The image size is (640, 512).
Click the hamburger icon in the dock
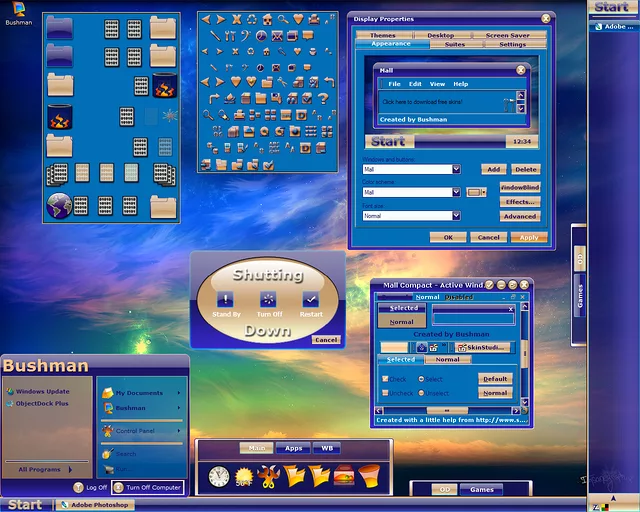tap(344, 477)
